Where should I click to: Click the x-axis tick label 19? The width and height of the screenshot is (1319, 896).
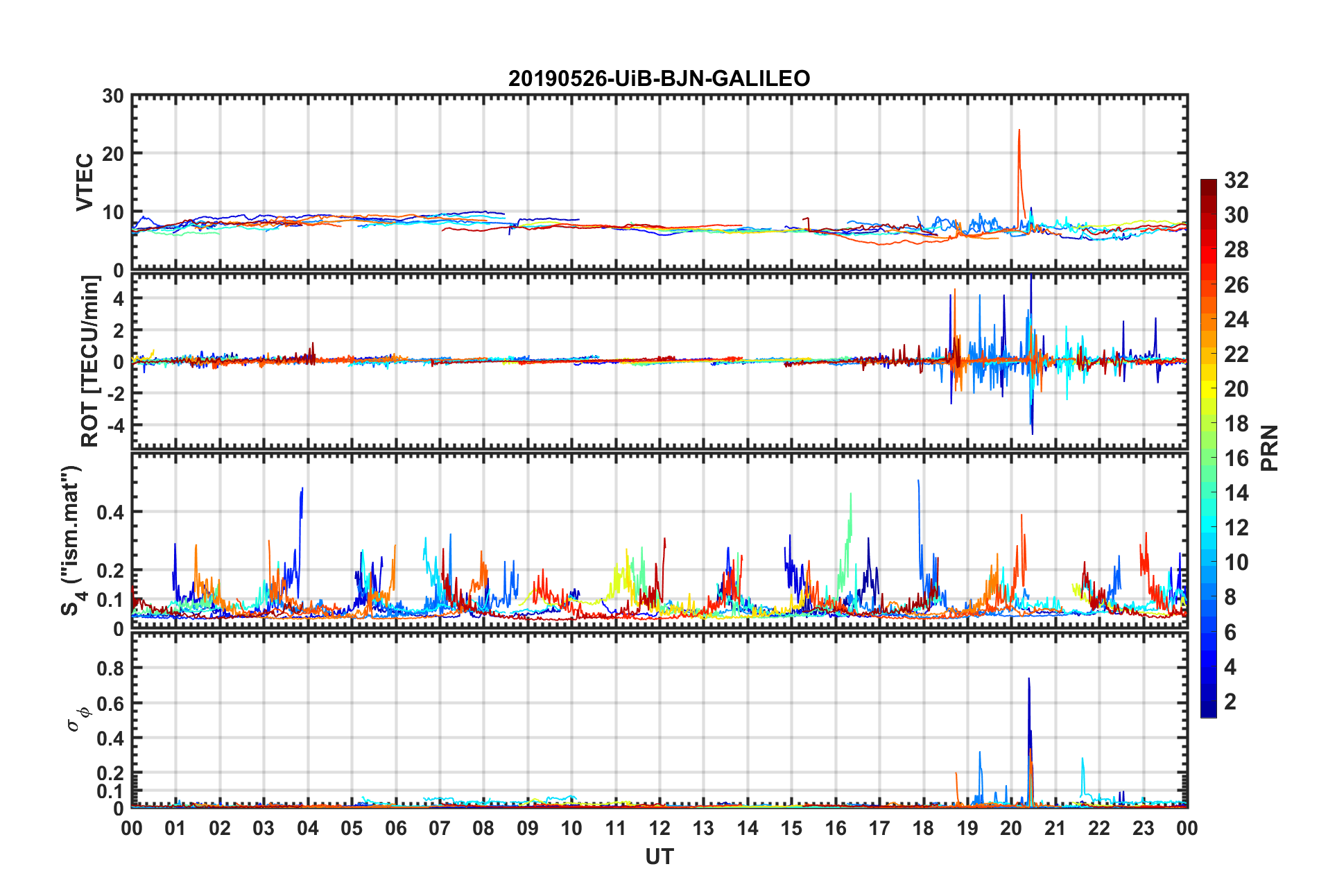click(967, 828)
